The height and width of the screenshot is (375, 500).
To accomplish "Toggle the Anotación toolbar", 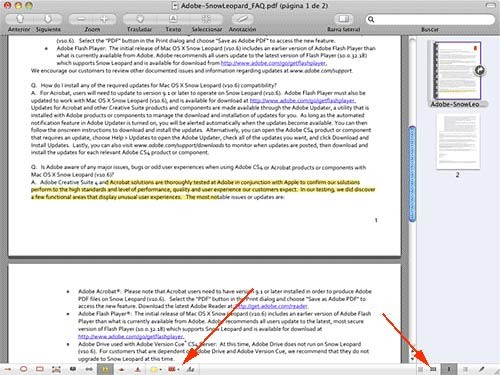I will [x=242, y=19].
